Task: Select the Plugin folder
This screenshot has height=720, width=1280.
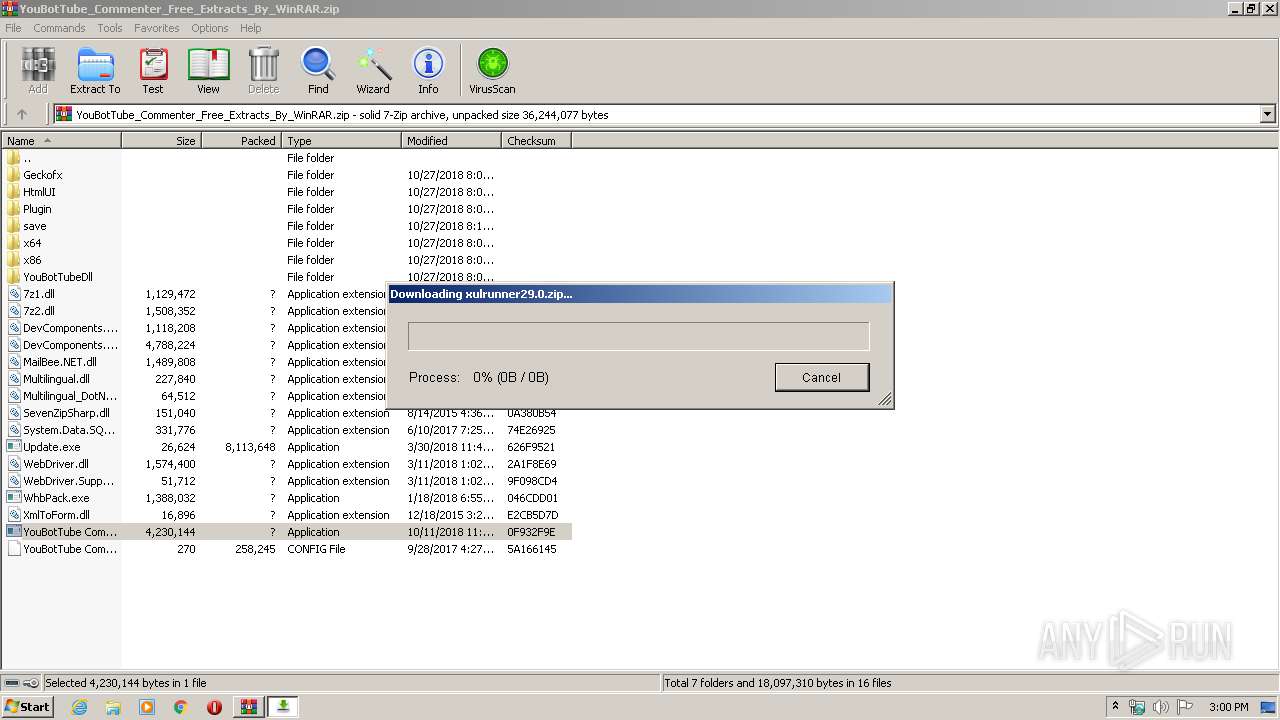Action: tap(37, 209)
